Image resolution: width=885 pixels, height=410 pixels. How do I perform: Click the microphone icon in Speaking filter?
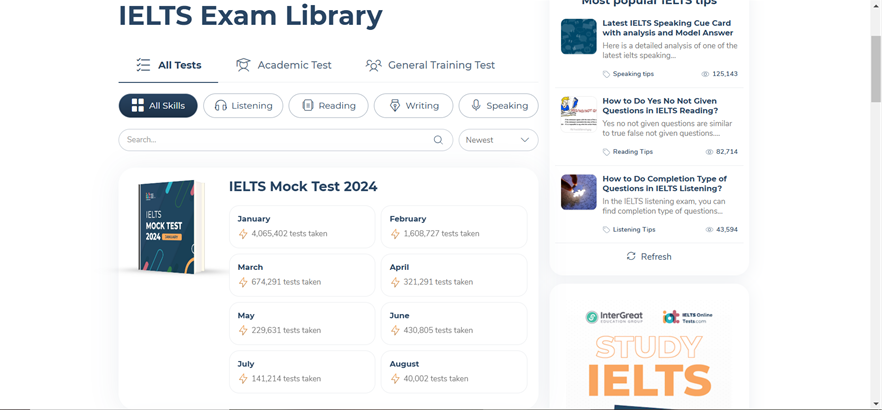(476, 105)
